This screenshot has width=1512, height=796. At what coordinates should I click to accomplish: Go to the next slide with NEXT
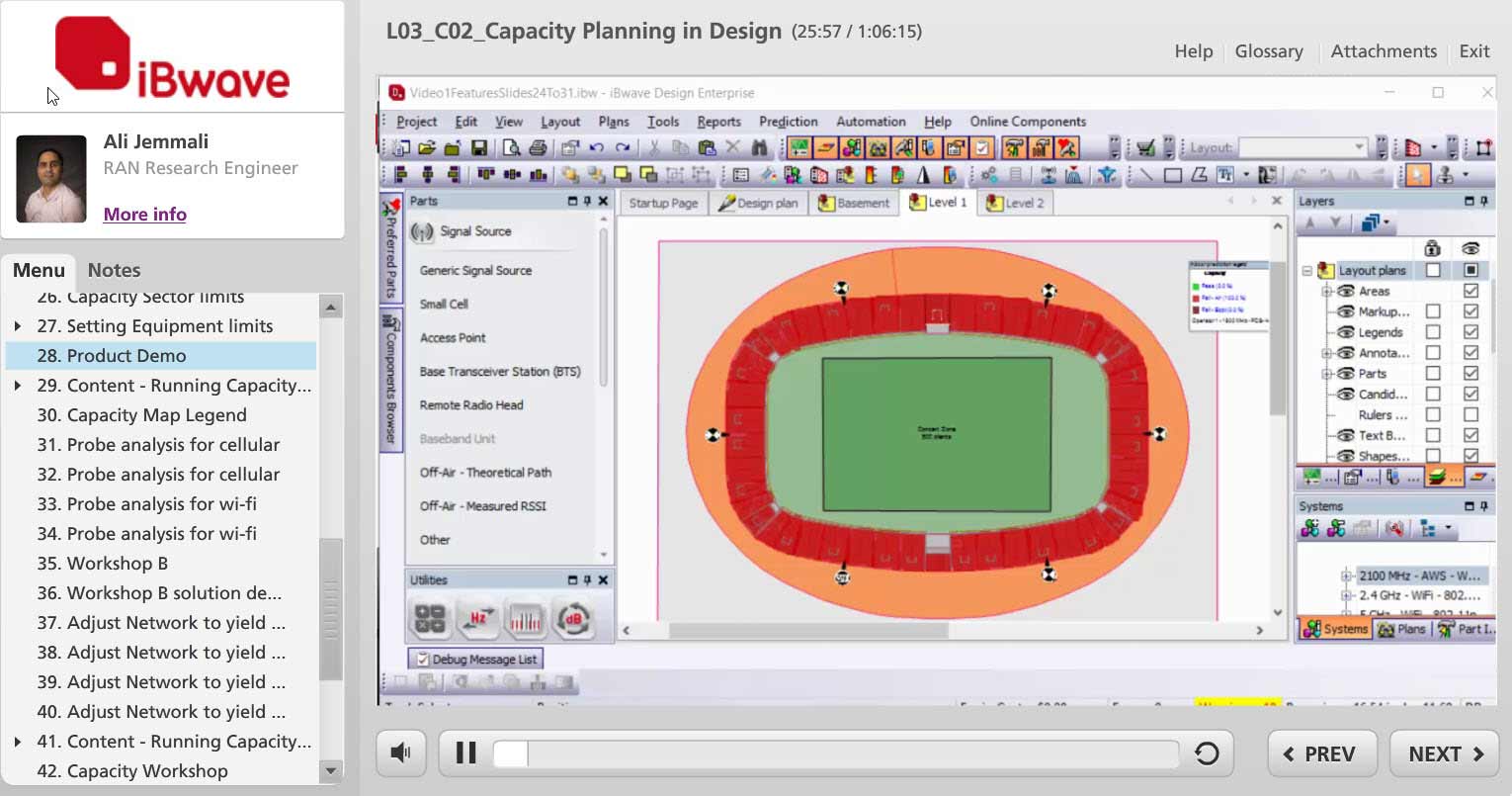1445,753
